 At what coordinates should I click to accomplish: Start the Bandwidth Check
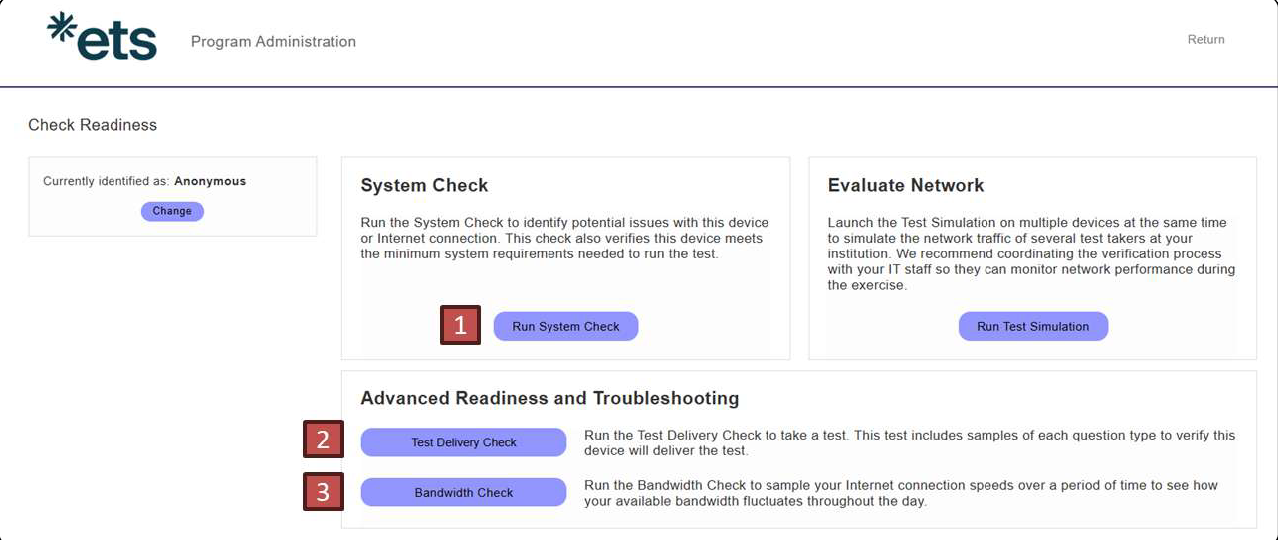click(x=464, y=492)
